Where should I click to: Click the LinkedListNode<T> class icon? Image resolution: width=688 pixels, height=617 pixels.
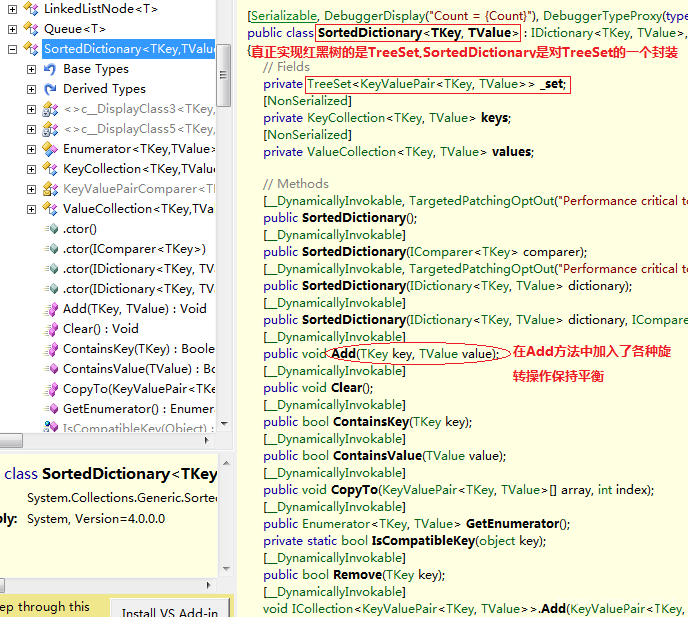[31, 9]
